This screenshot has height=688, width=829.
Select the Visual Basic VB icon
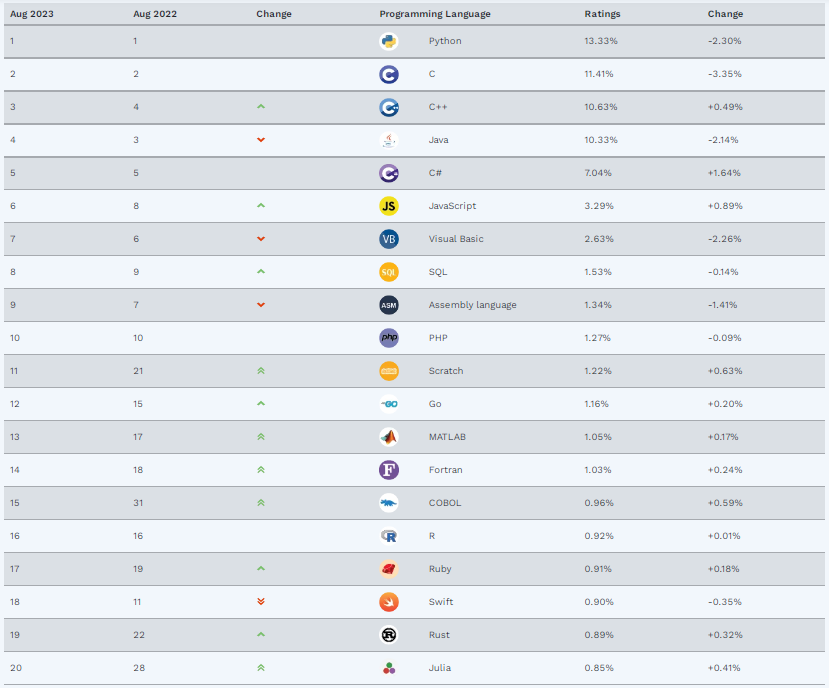tap(389, 239)
